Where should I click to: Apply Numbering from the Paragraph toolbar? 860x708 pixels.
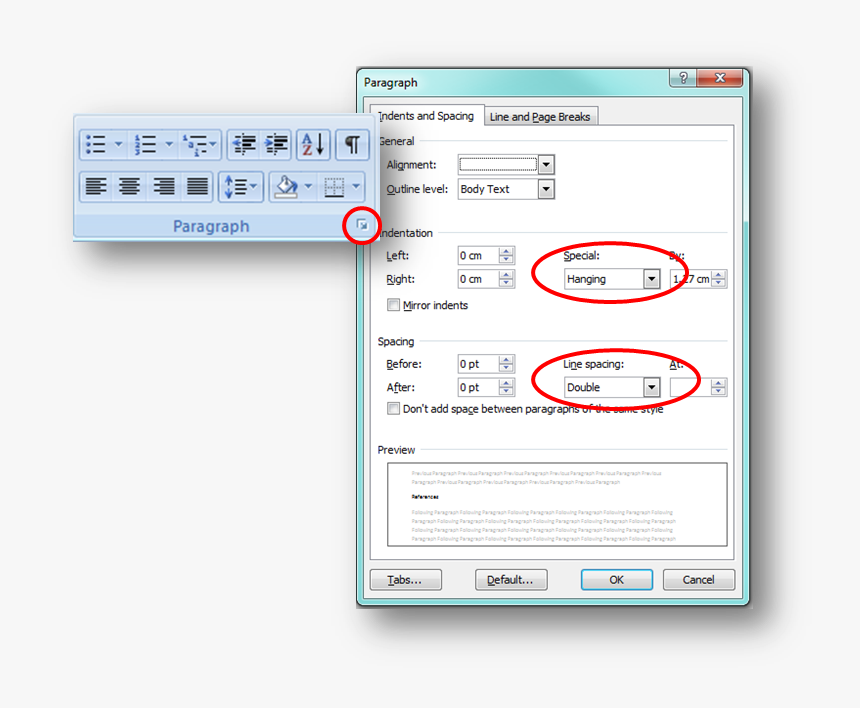(146, 145)
